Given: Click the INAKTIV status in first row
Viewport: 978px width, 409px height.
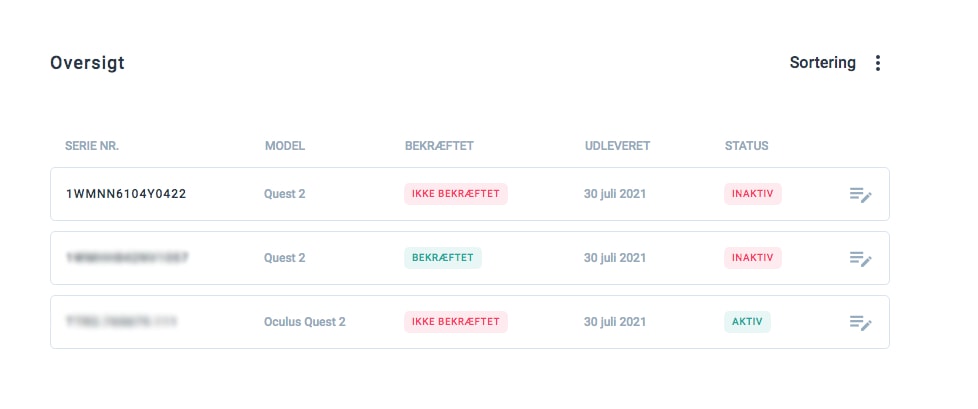Looking at the screenshot, I should (752, 194).
